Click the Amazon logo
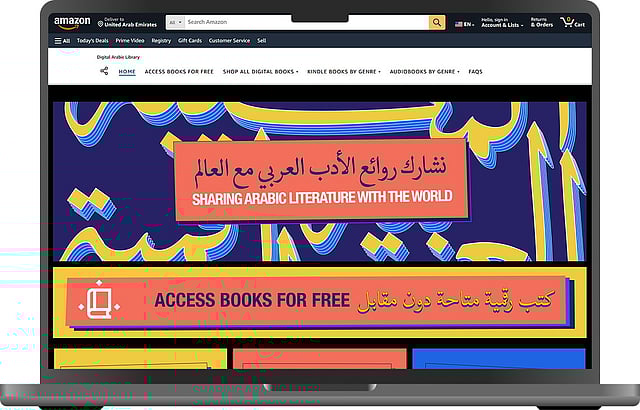Image resolution: width=640 pixels, height=410 pixels. 72,21
